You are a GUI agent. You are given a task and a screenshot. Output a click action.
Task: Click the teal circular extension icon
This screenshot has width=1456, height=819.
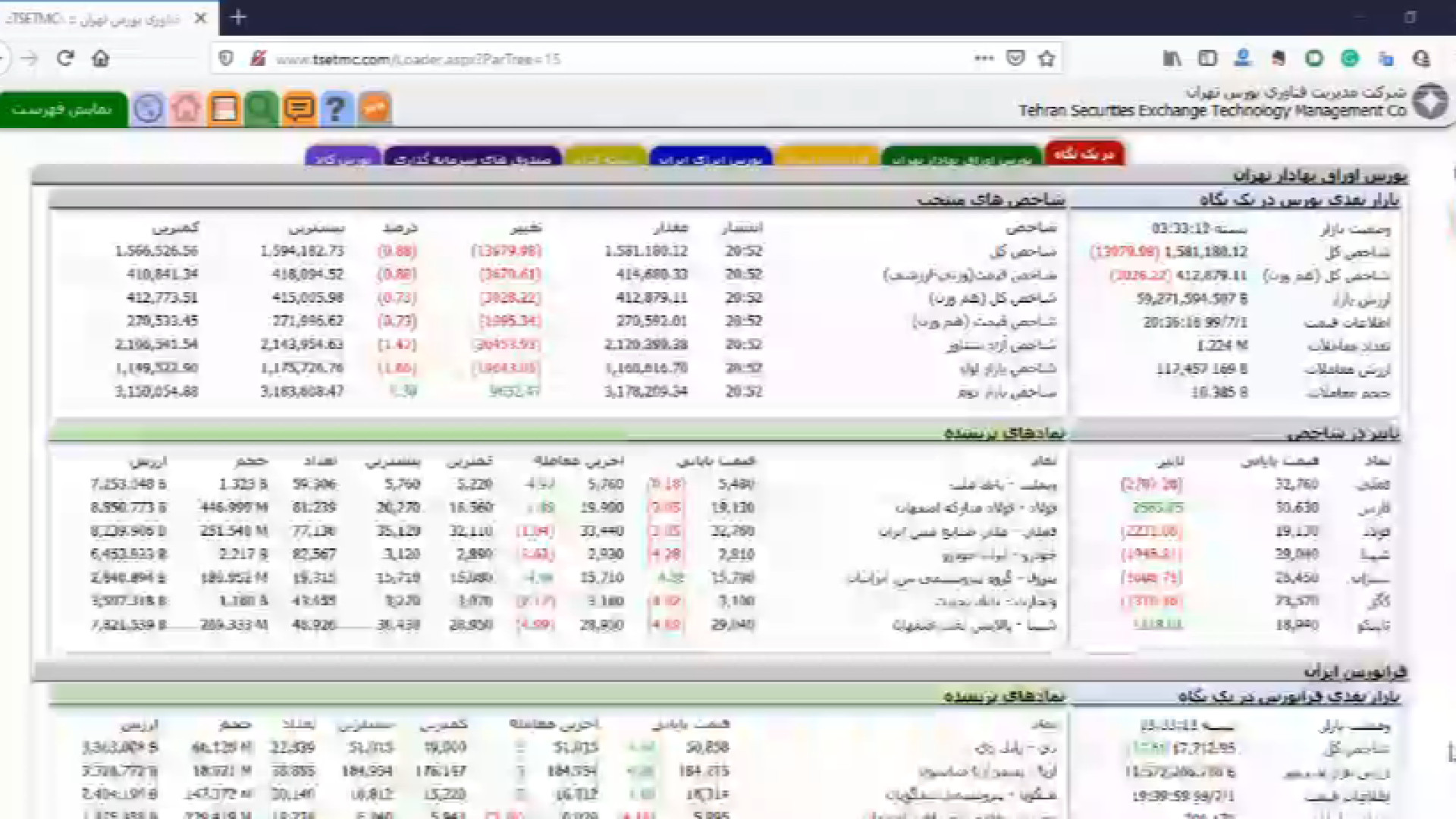[x=1350, y=58]
